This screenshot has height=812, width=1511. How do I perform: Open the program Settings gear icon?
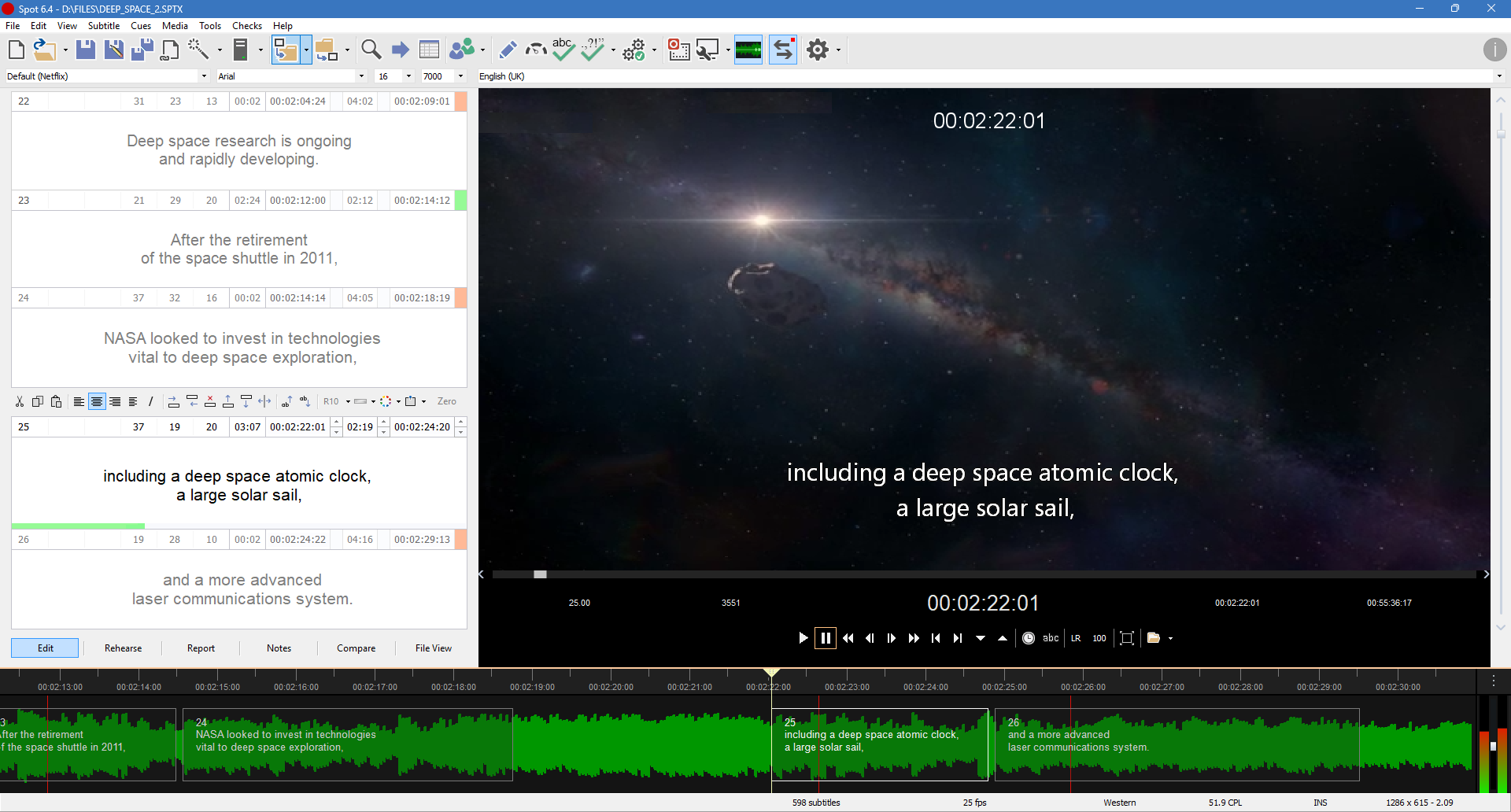pos(818,50)
